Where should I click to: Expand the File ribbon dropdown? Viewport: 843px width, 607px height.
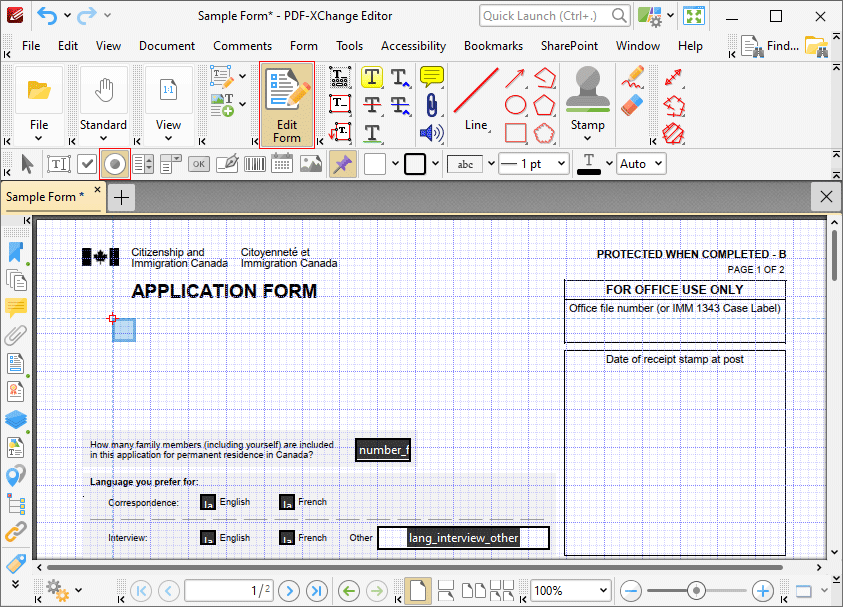pos(38,139)
